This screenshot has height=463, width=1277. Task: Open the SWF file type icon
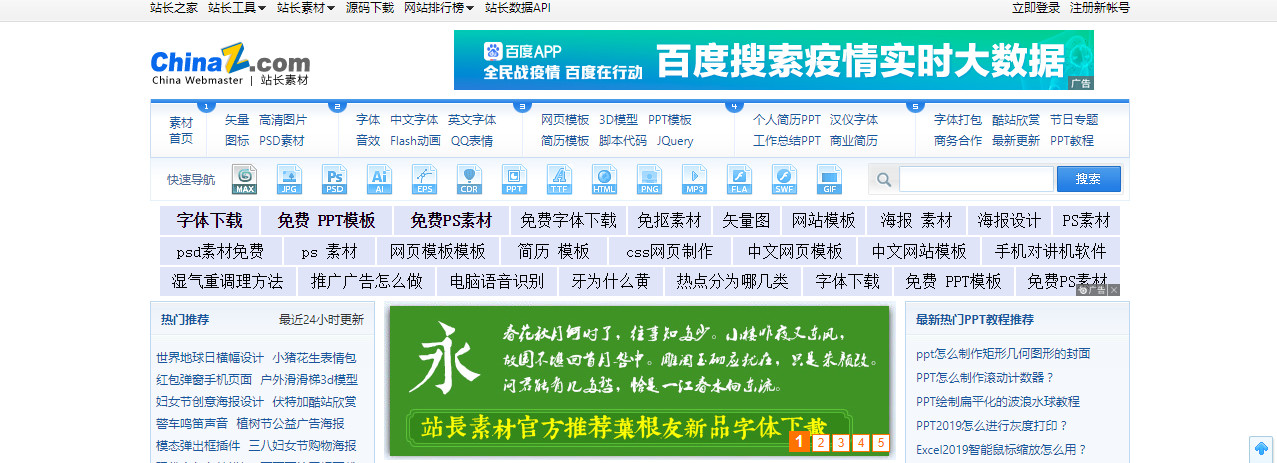click(x=785, y=179)
